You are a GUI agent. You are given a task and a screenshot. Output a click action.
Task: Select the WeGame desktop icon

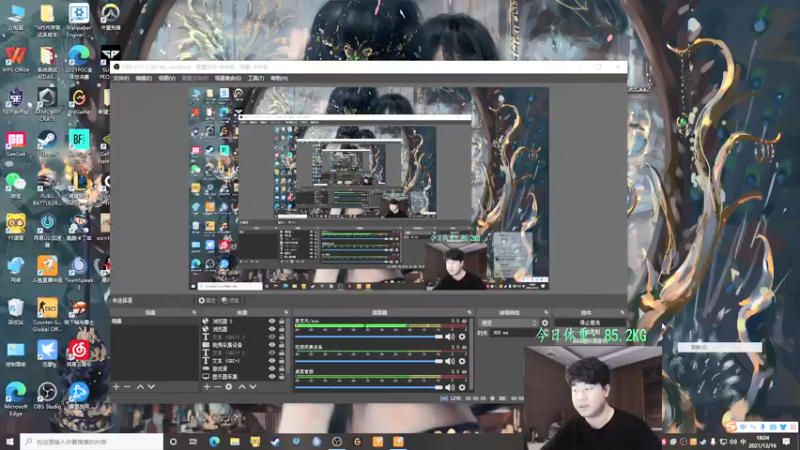tap(79, 102)
